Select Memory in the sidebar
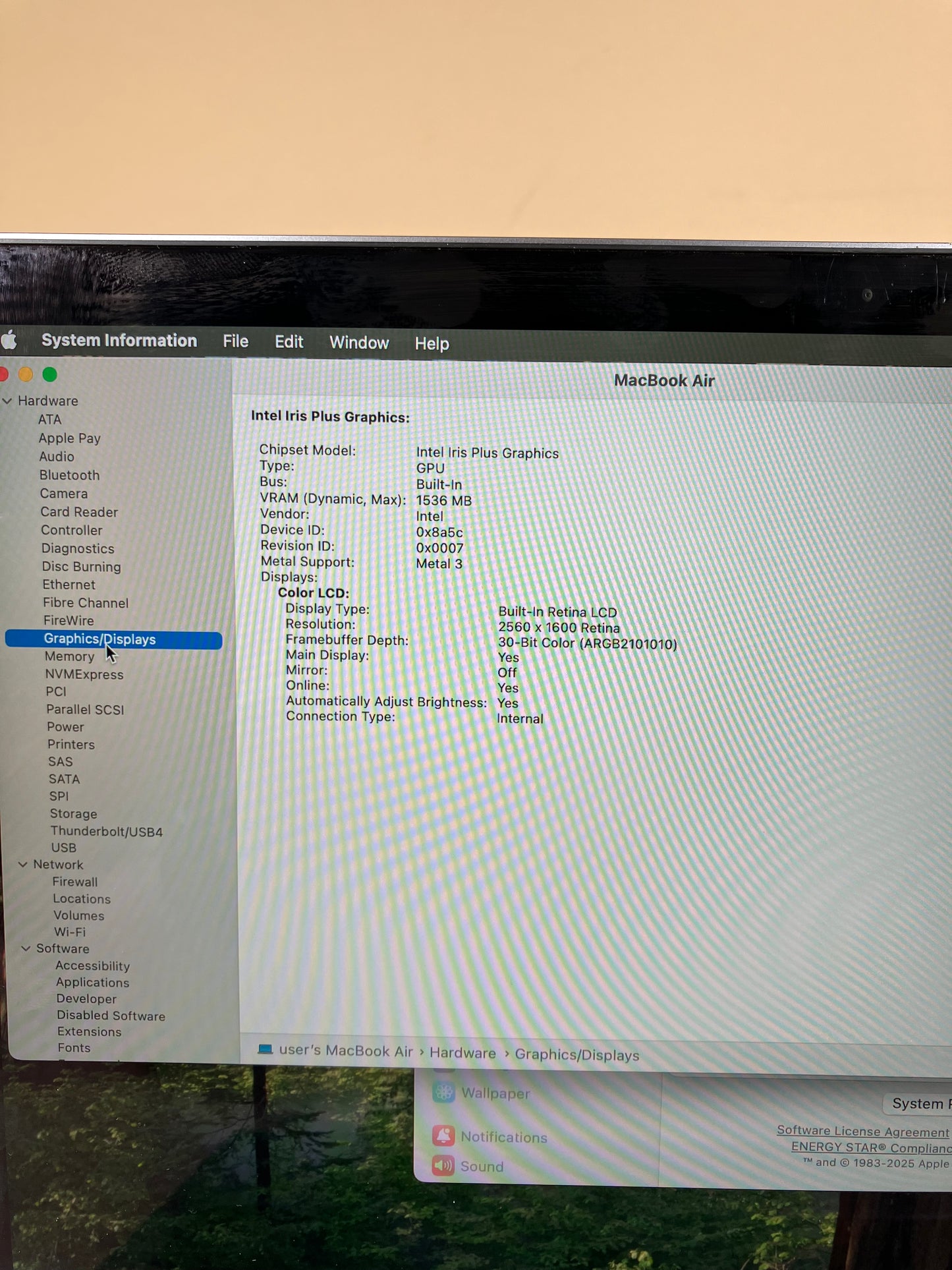 (x=70, y=656)
